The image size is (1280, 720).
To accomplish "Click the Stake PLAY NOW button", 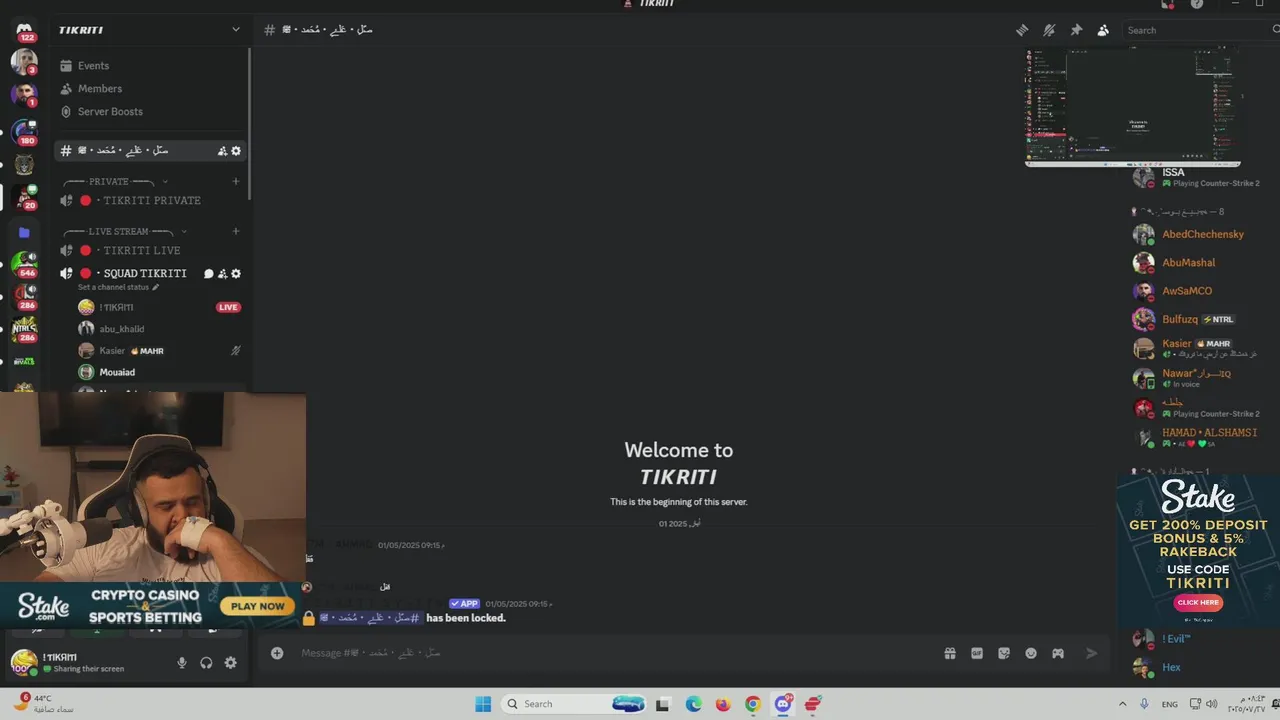I will (x=258, y=606).
